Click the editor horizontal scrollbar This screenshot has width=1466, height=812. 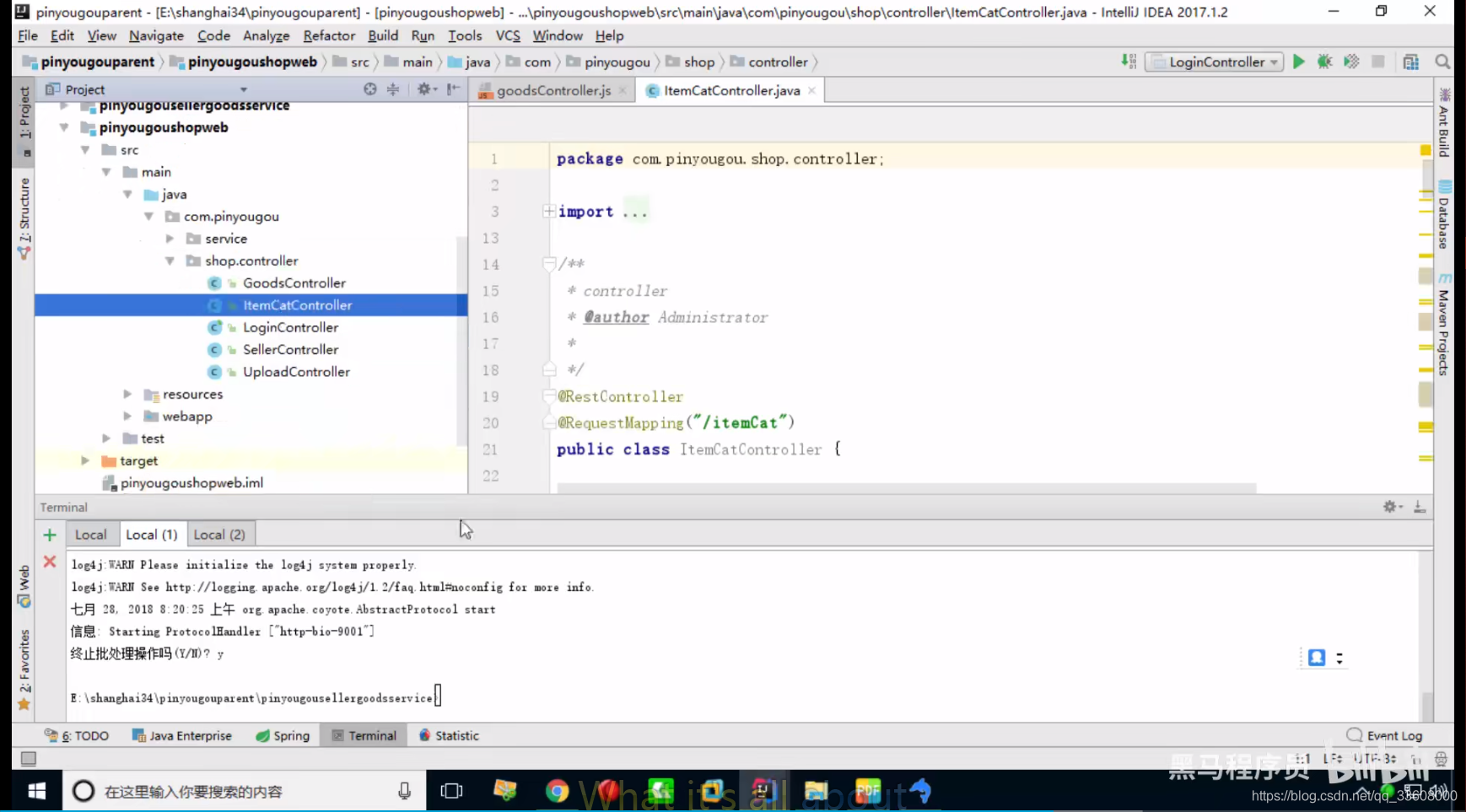(x=907, y=488)
